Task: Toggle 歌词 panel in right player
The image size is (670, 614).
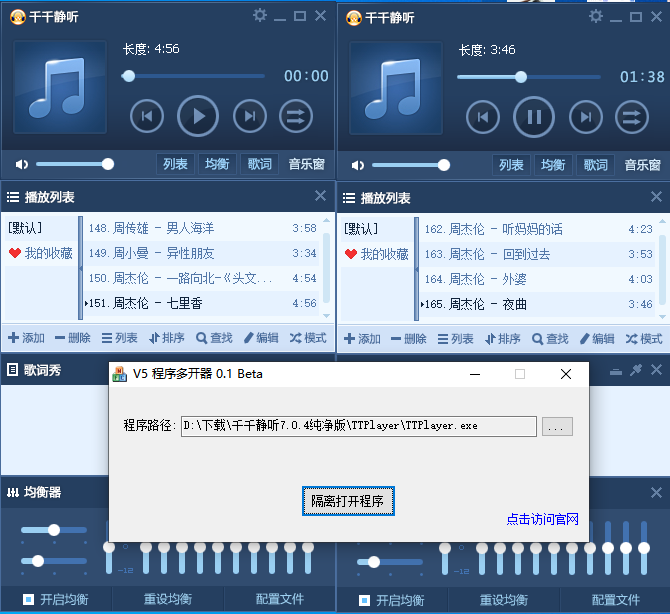Action: point(595,165)
